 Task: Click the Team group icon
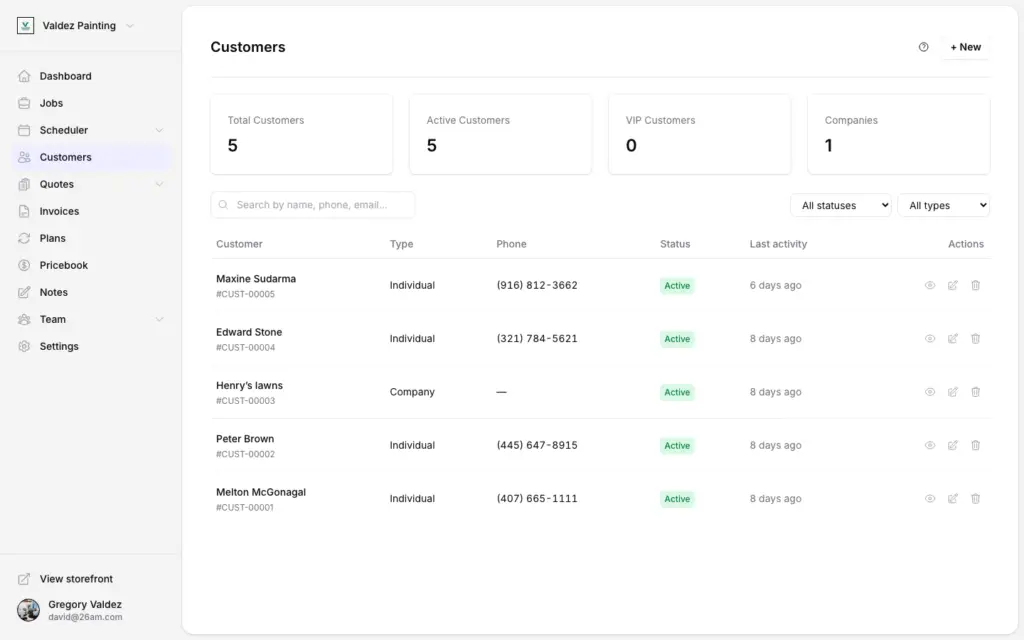[x=24, y=319]
